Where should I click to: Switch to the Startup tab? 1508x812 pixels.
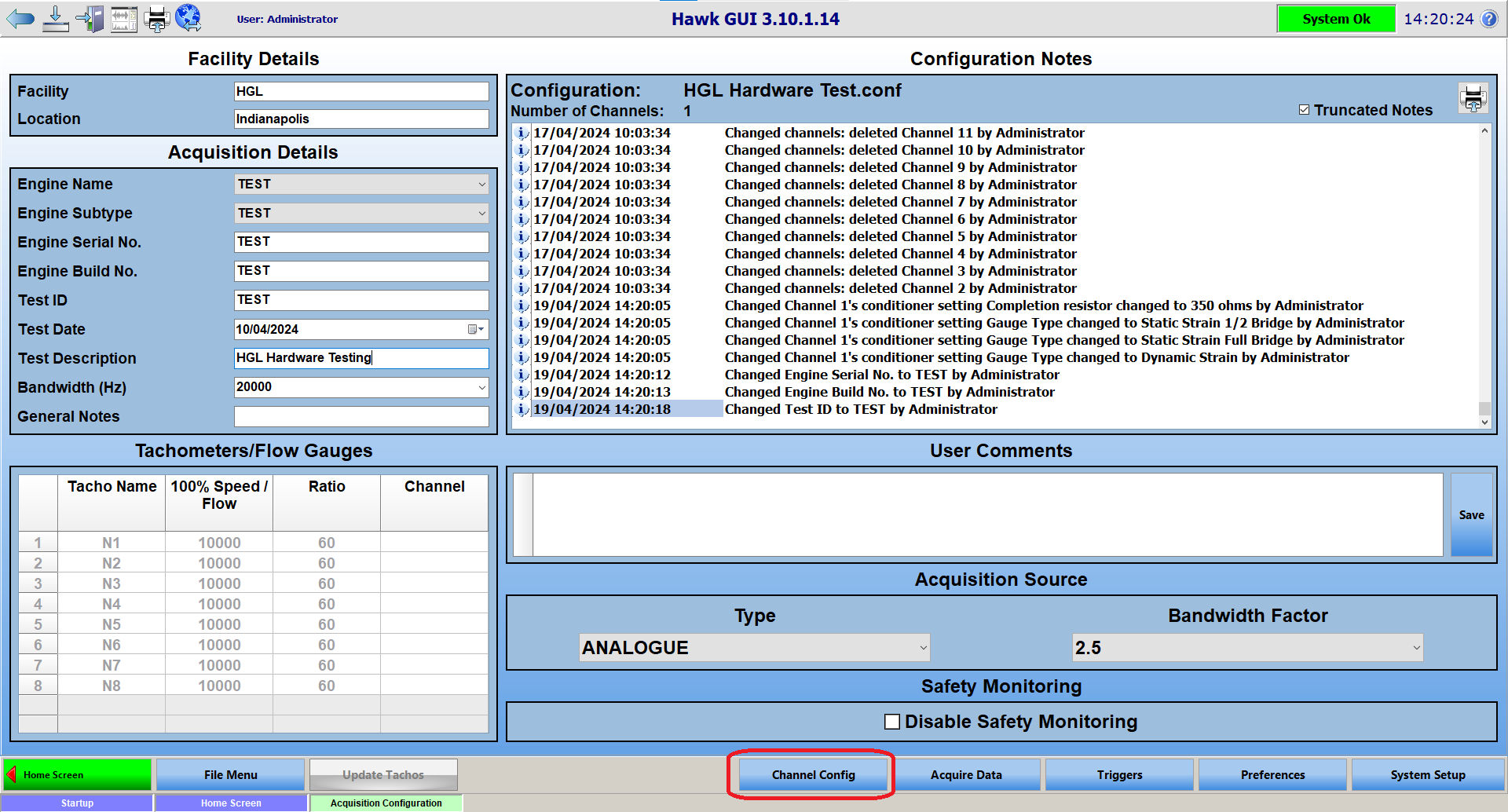77,803
